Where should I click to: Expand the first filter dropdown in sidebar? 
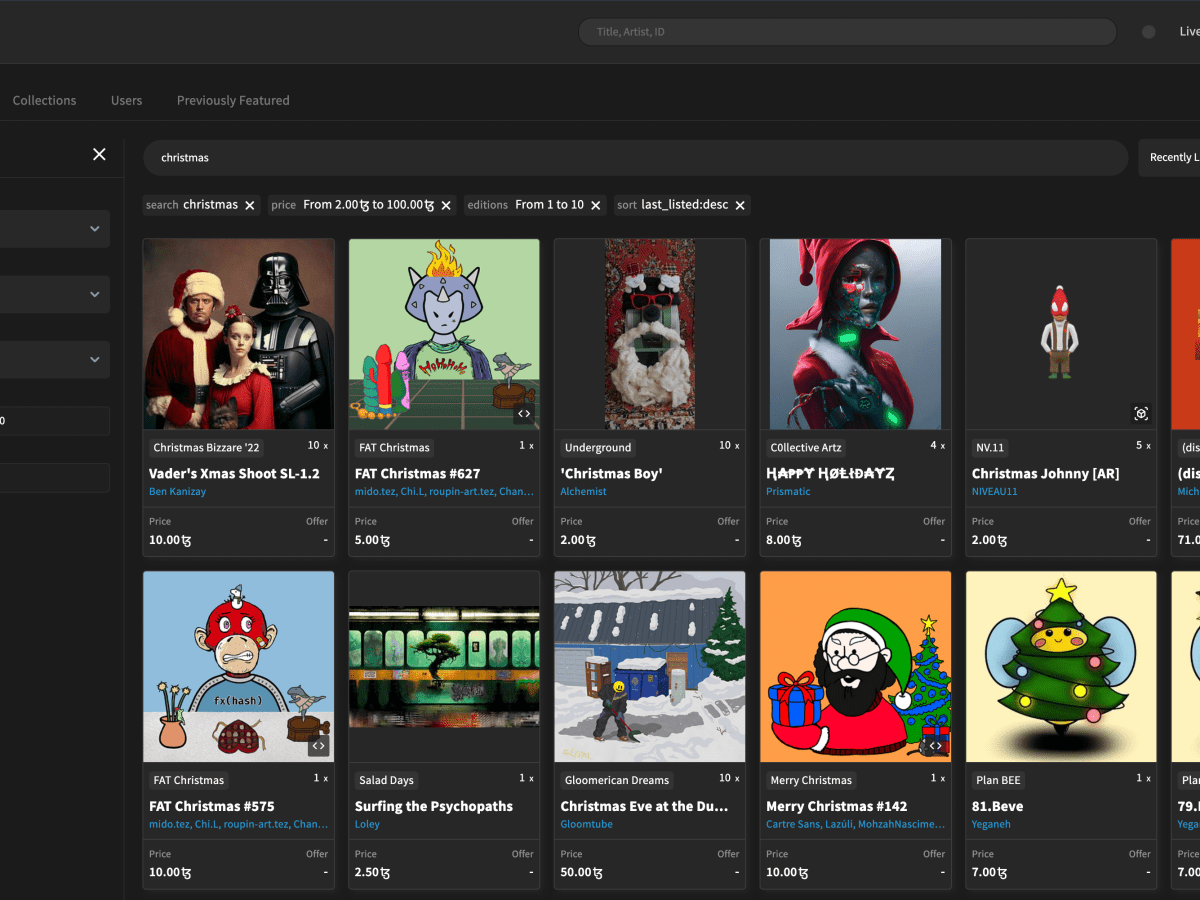point(94,229)
